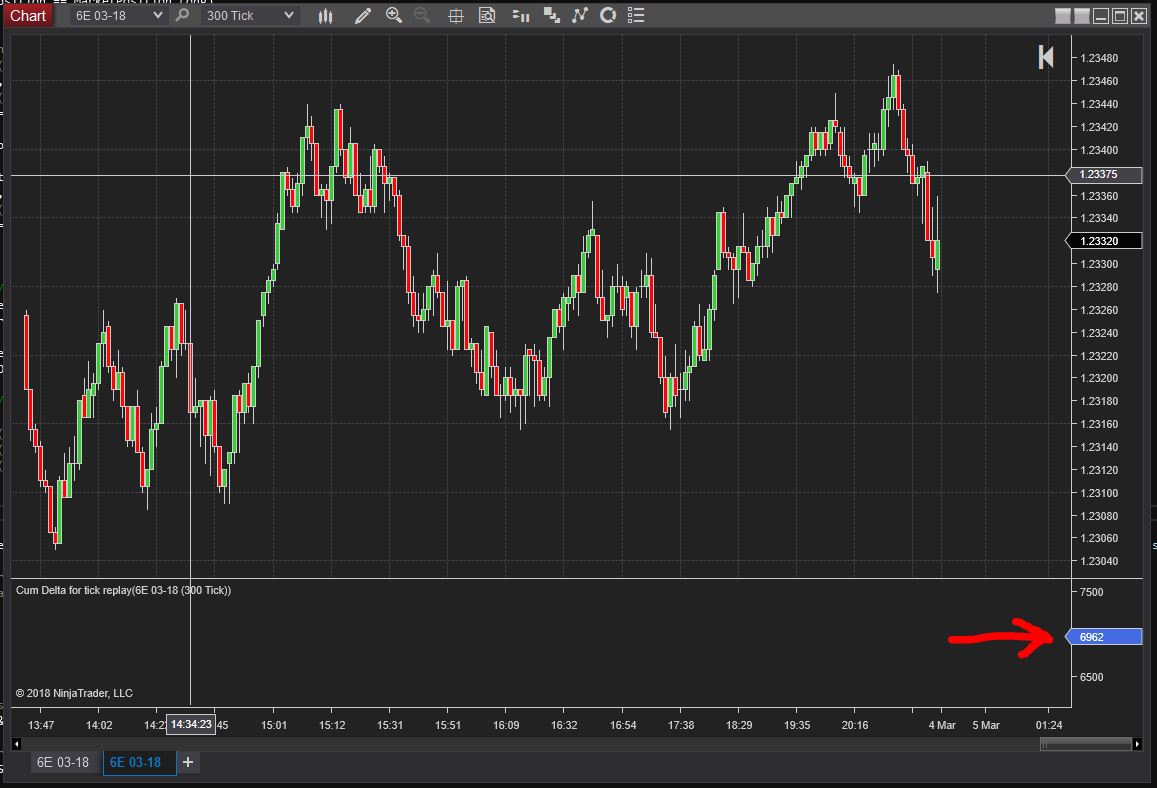Screen dimensions: 1157x788
Task: Click the second gray interval link square
Action: (1082, 16)
